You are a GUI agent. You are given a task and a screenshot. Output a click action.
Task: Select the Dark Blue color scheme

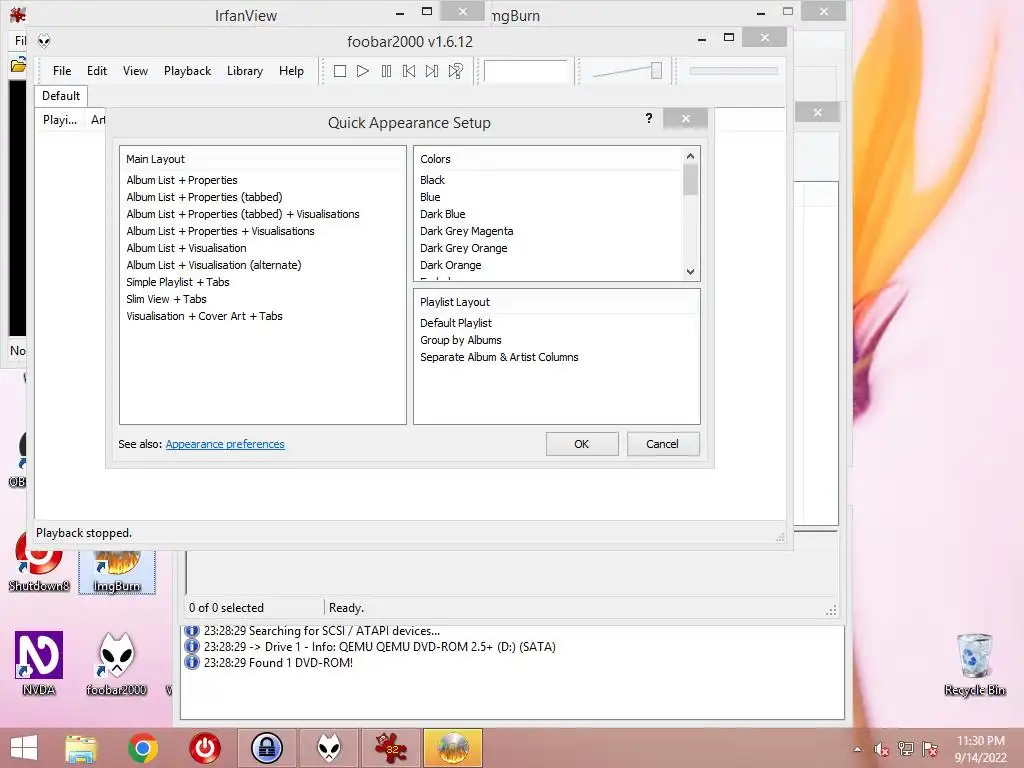[x=442, y=214]
